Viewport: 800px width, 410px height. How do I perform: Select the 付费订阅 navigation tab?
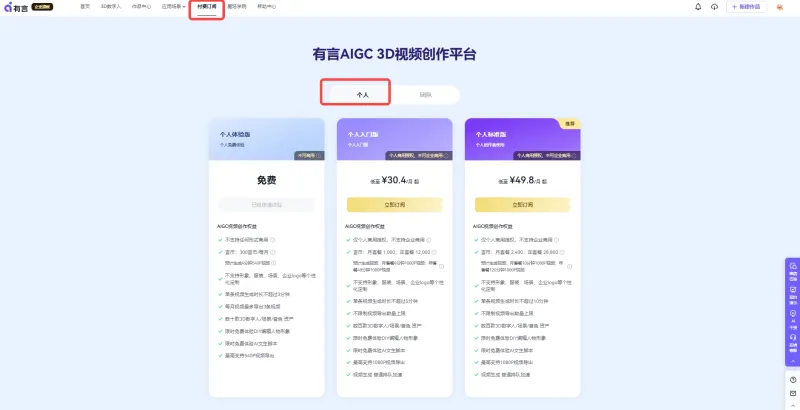(207, 7)
